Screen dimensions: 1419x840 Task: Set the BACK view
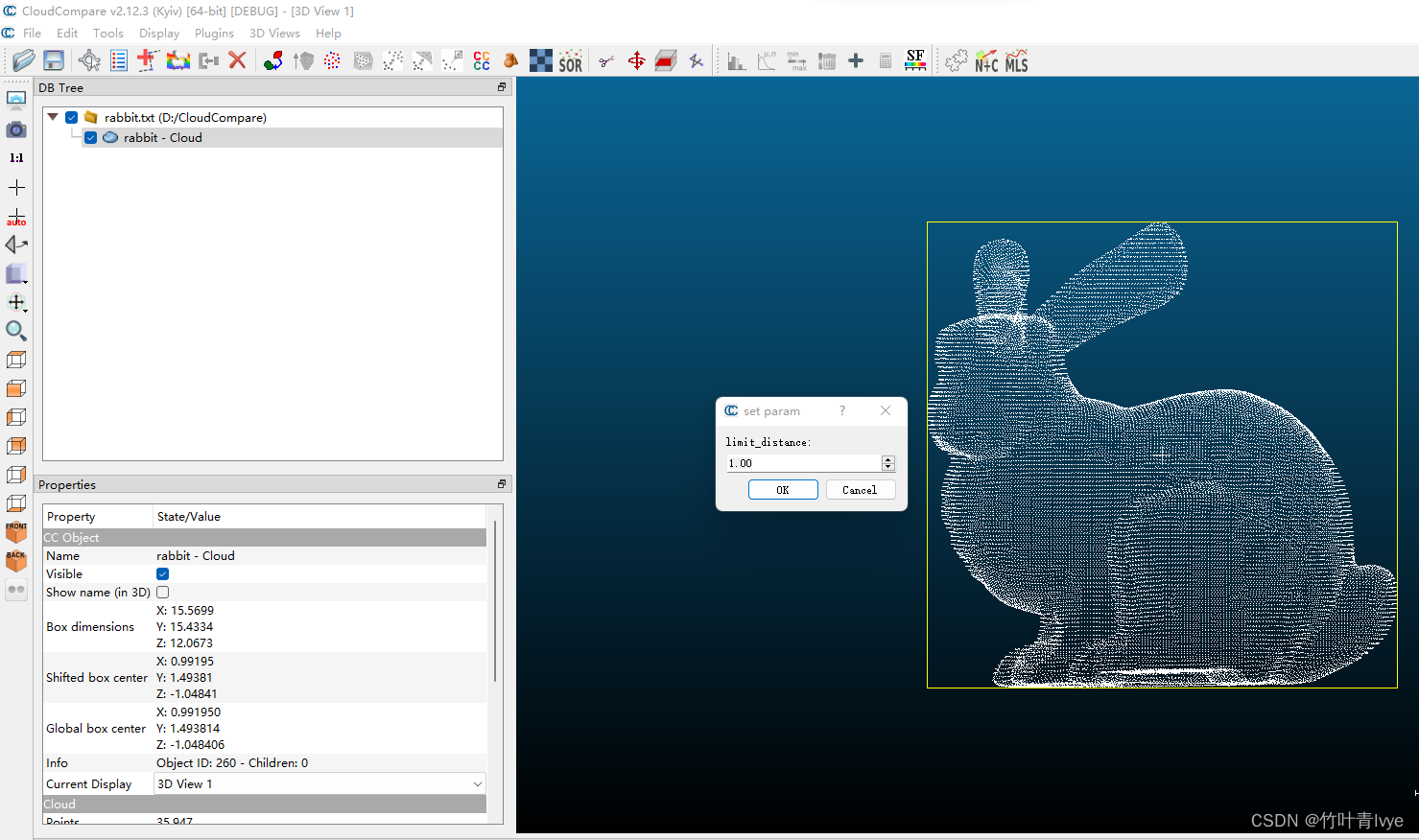pyautogui.click(x=16, y=561)
